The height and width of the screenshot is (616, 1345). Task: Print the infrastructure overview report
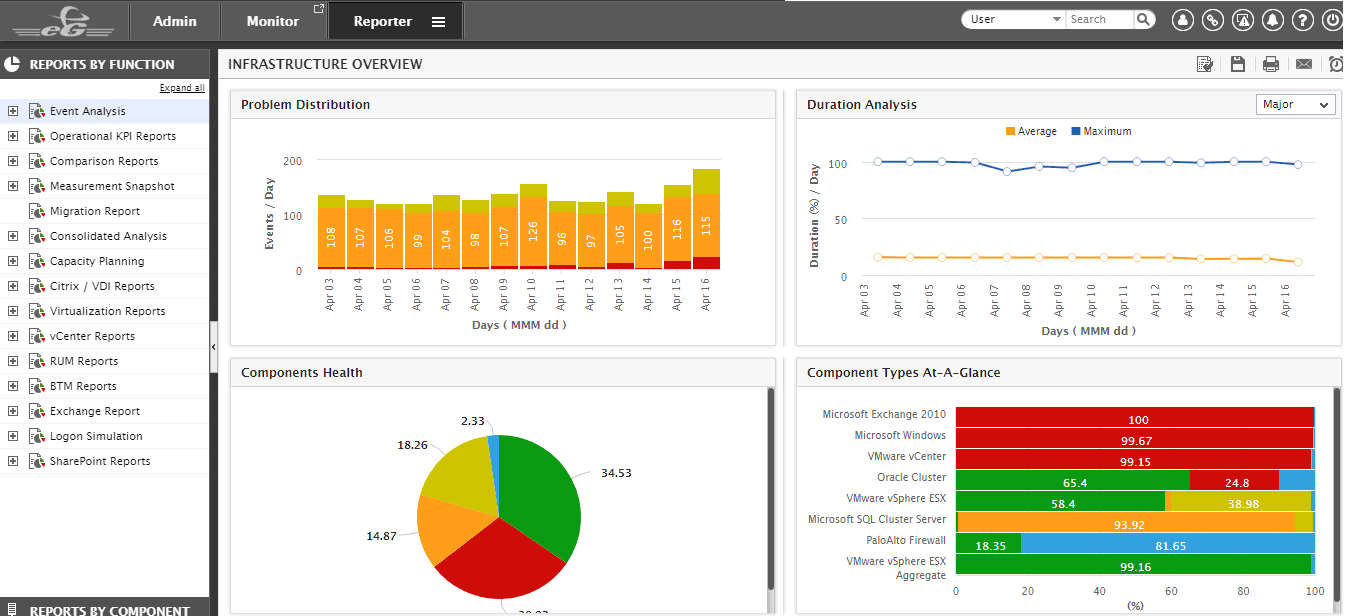click(1271, 64)
